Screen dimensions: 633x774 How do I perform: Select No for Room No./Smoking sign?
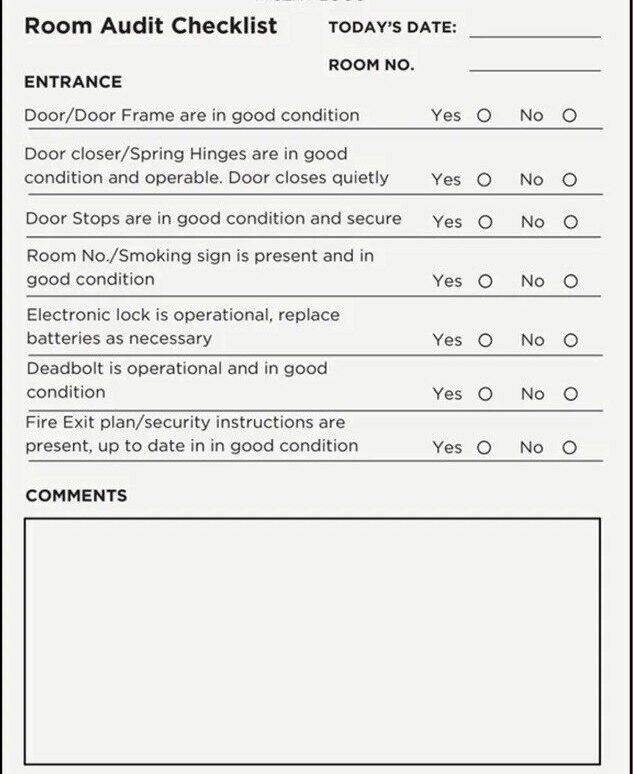(570, 281)
